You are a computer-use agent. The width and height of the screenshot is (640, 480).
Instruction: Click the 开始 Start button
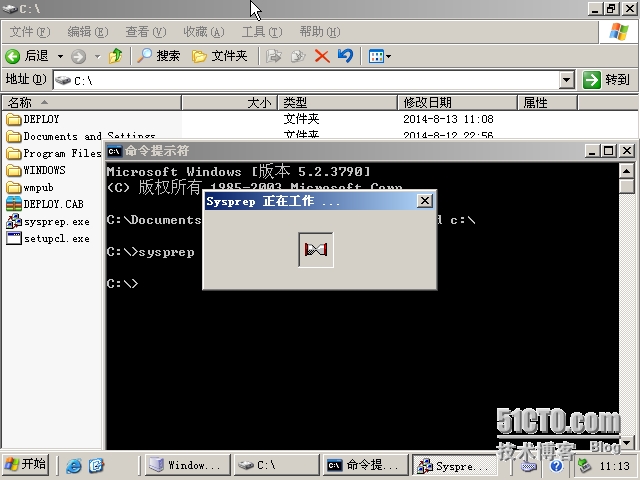[x=26, y=464]
